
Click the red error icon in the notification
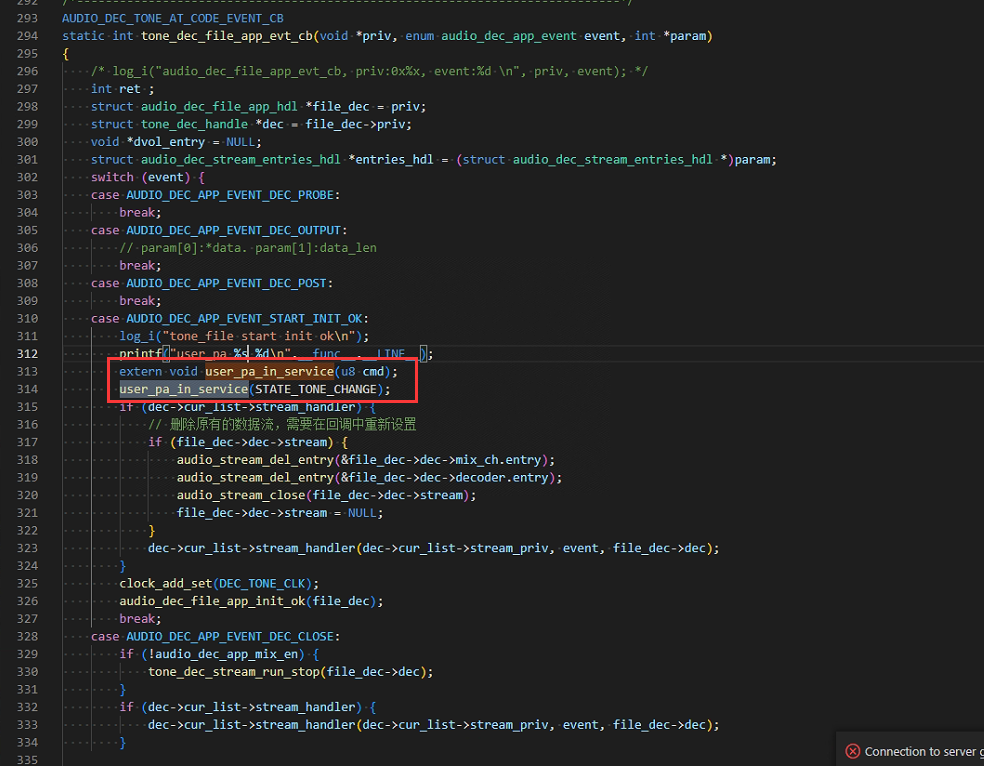852,751
